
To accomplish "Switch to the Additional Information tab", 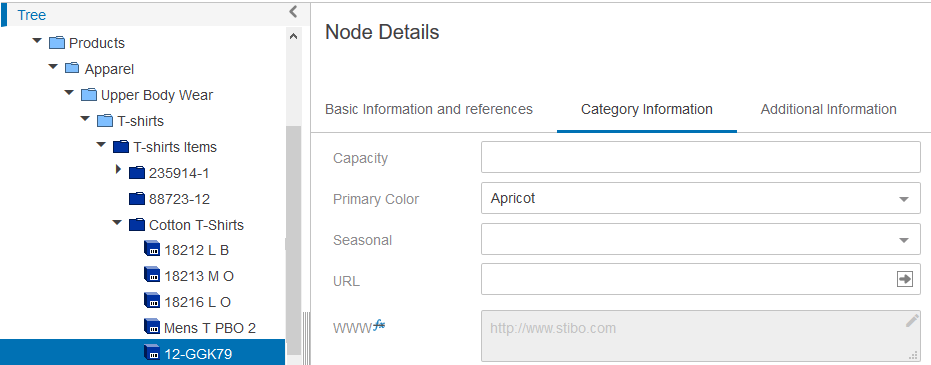I will tap(828, 109).
